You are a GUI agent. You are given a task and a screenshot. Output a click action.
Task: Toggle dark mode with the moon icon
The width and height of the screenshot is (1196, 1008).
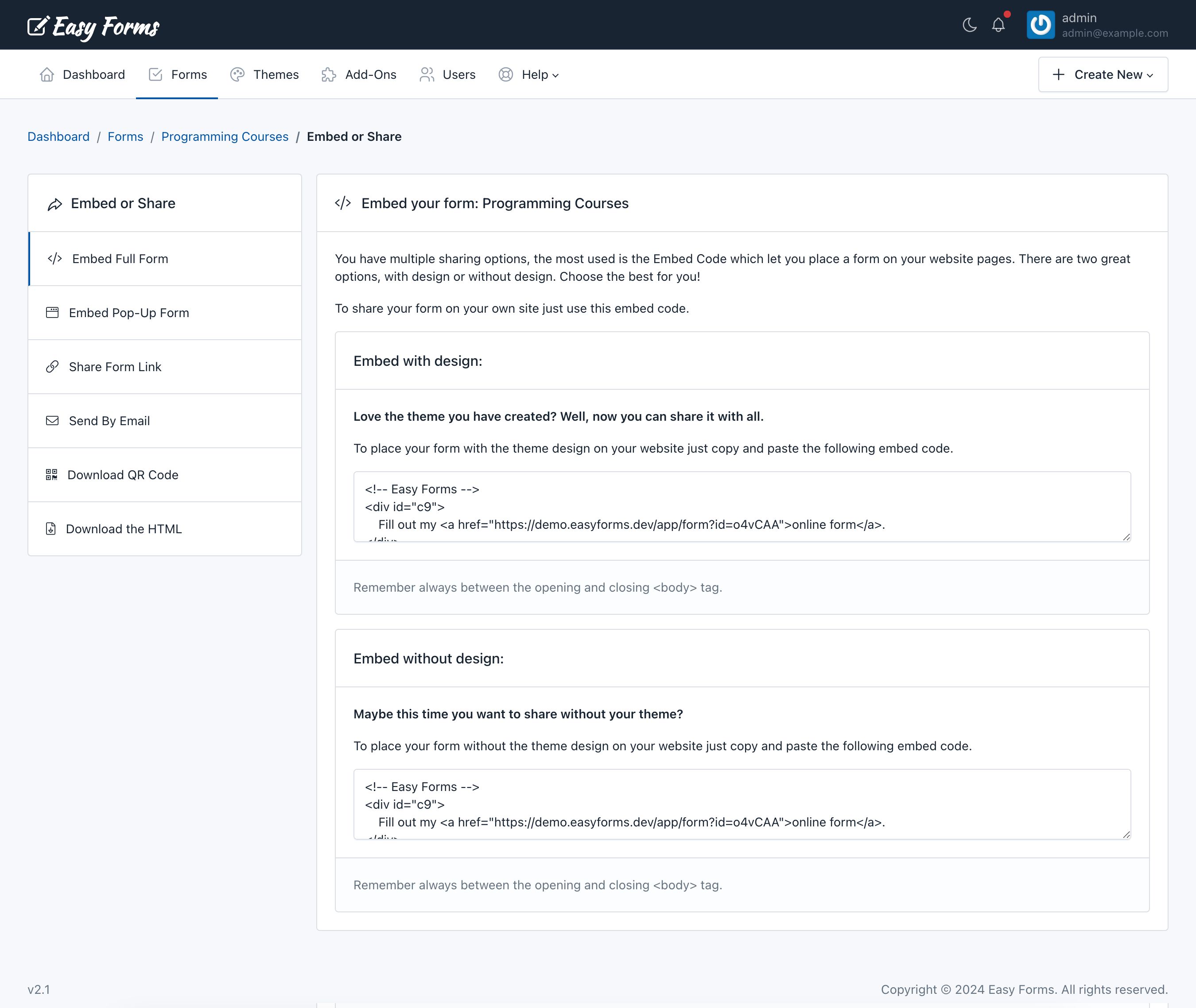(969, 24)
